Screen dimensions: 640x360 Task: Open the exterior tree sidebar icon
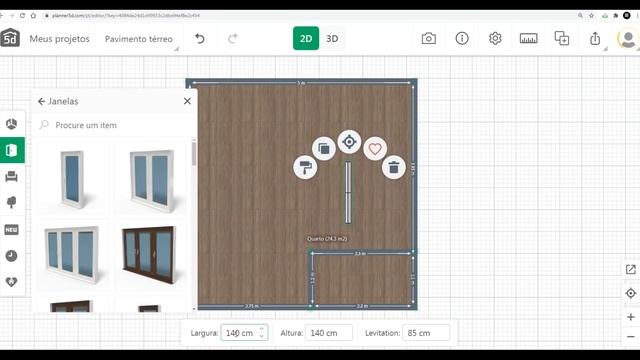tap(11, 202)
